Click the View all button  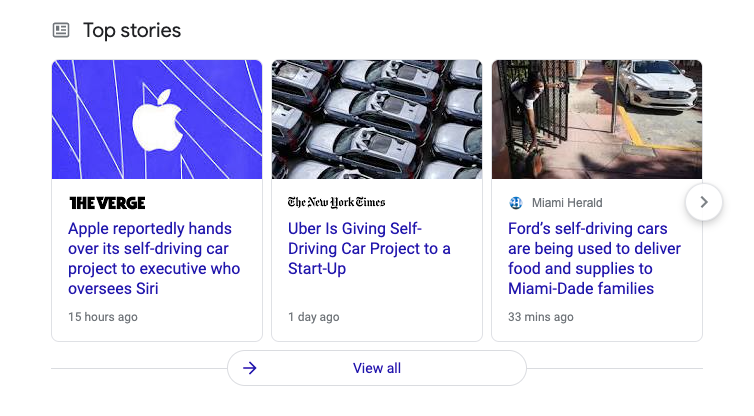click(377, 368)
